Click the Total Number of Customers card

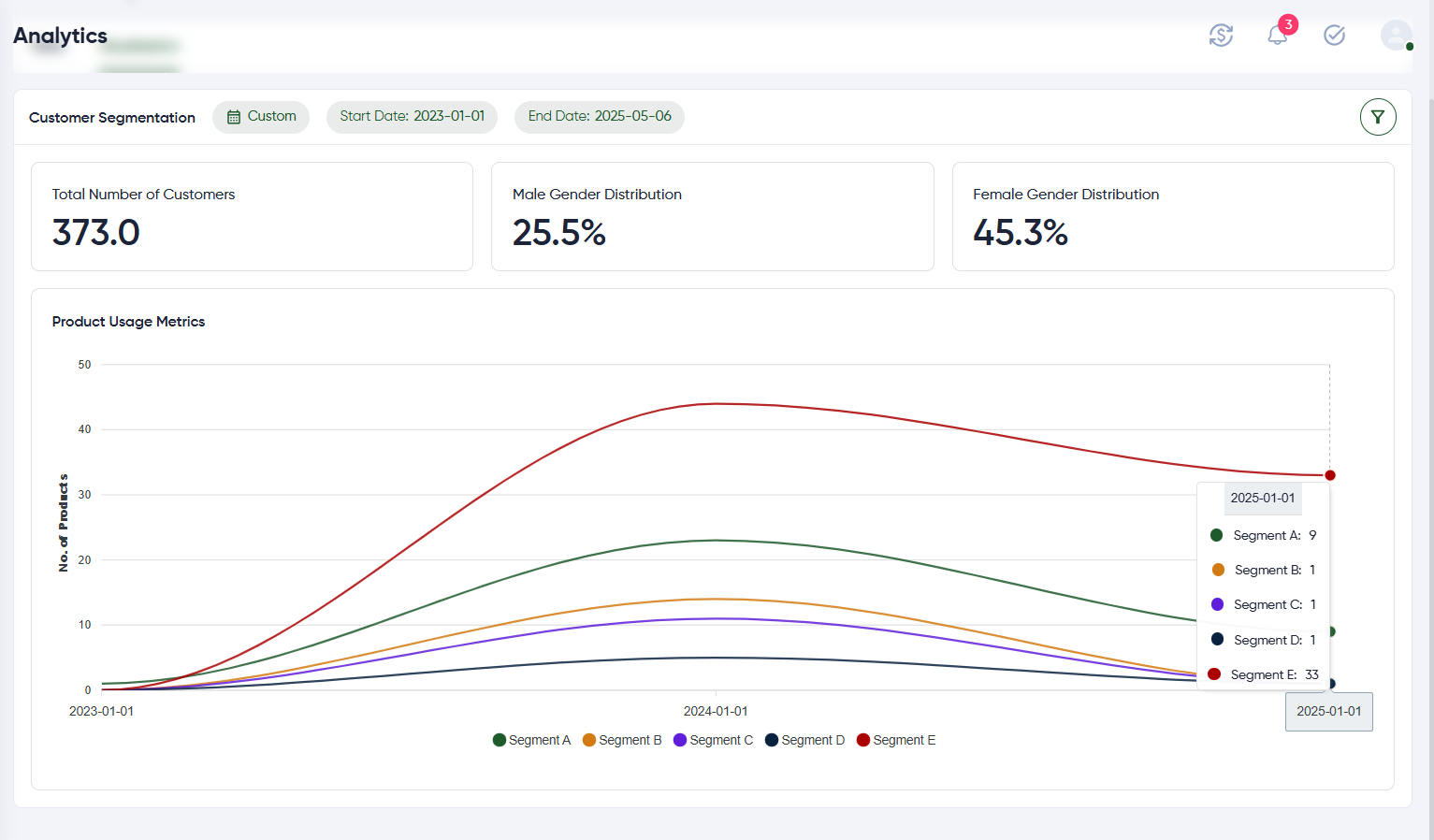point(252,216)
